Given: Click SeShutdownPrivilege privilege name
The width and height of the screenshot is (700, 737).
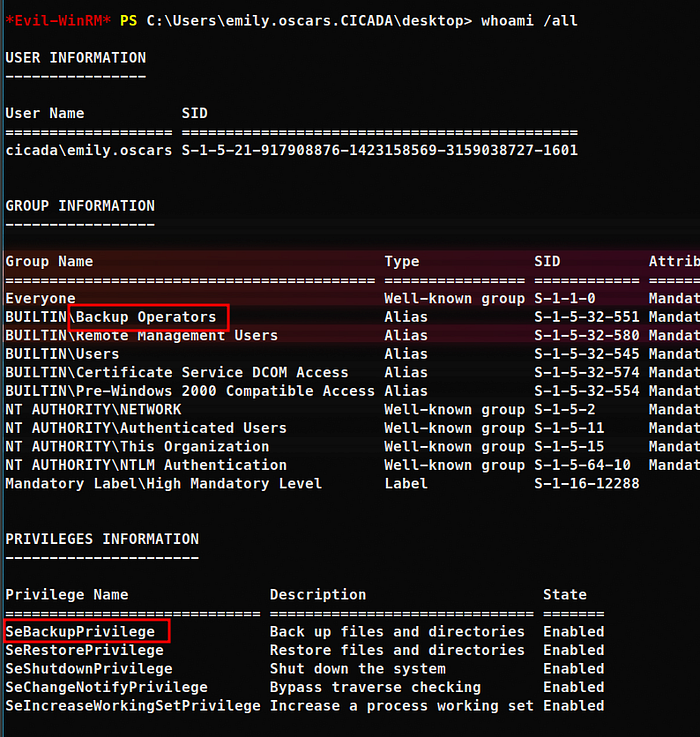Looking at the screenshot, I should [89, 669].
